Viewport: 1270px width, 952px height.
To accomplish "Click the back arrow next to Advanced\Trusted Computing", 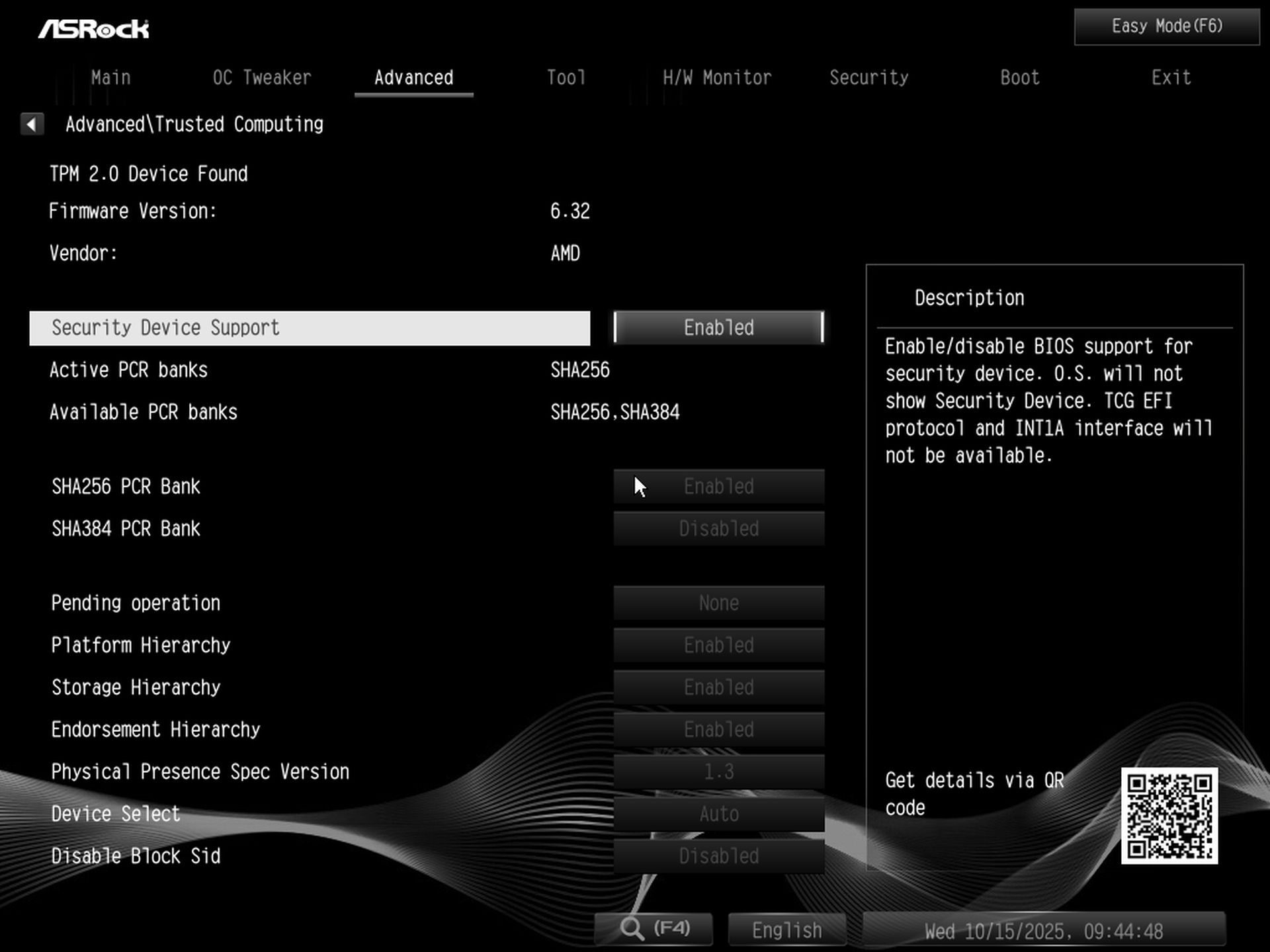I will 31,124.
